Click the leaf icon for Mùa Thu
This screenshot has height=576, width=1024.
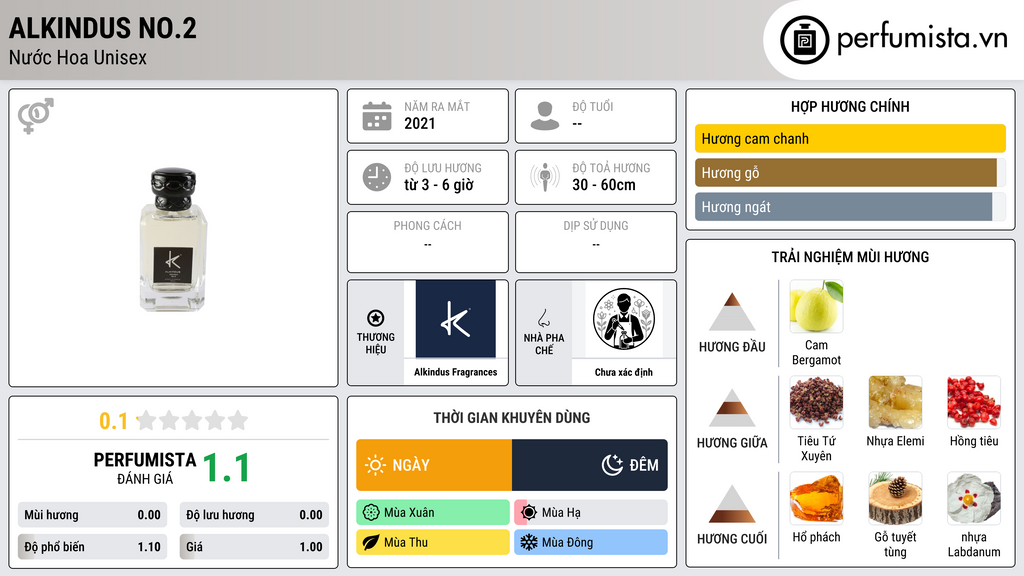(x=371, y=542)
